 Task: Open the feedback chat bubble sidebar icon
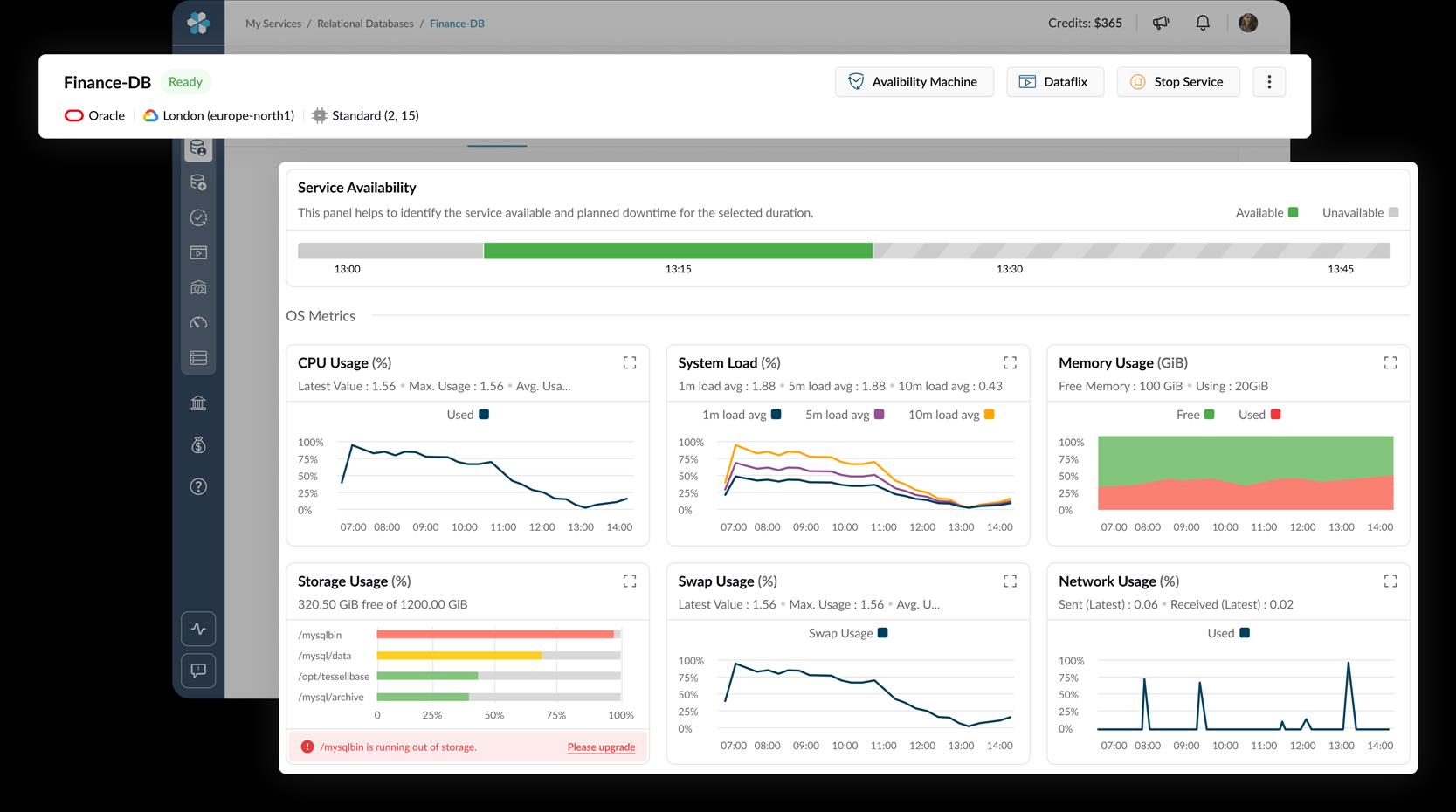(198, 671)
